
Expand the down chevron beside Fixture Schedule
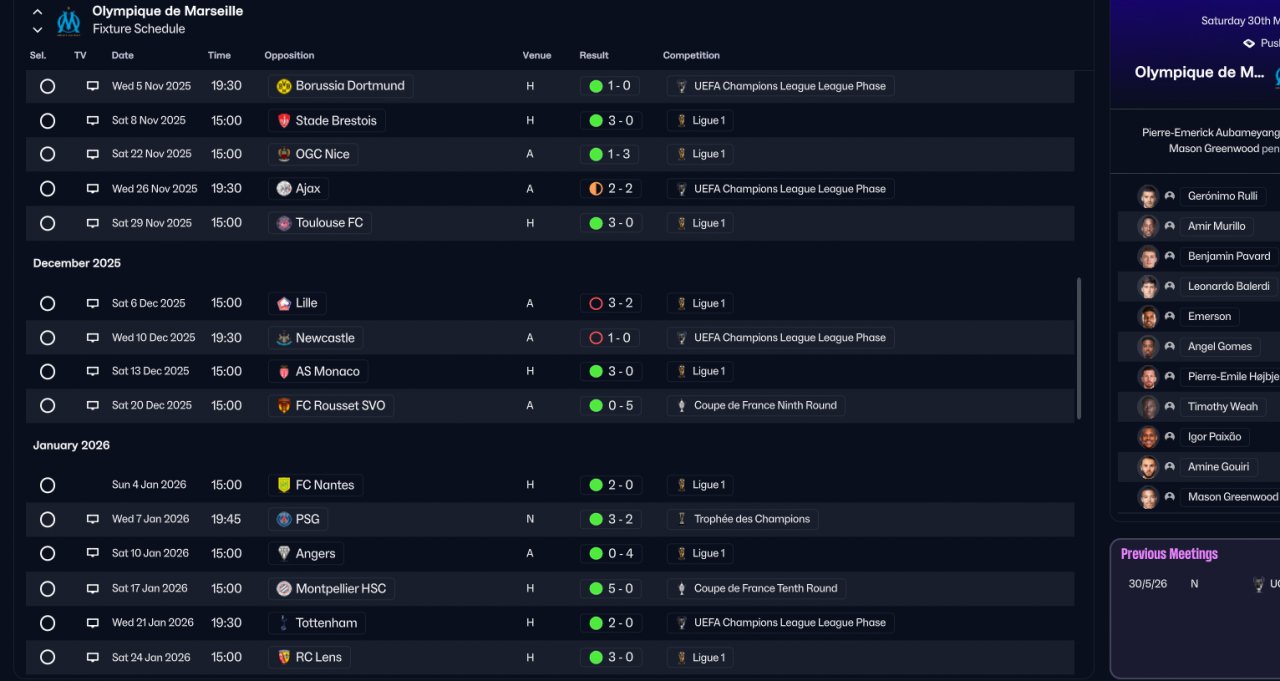38,30
